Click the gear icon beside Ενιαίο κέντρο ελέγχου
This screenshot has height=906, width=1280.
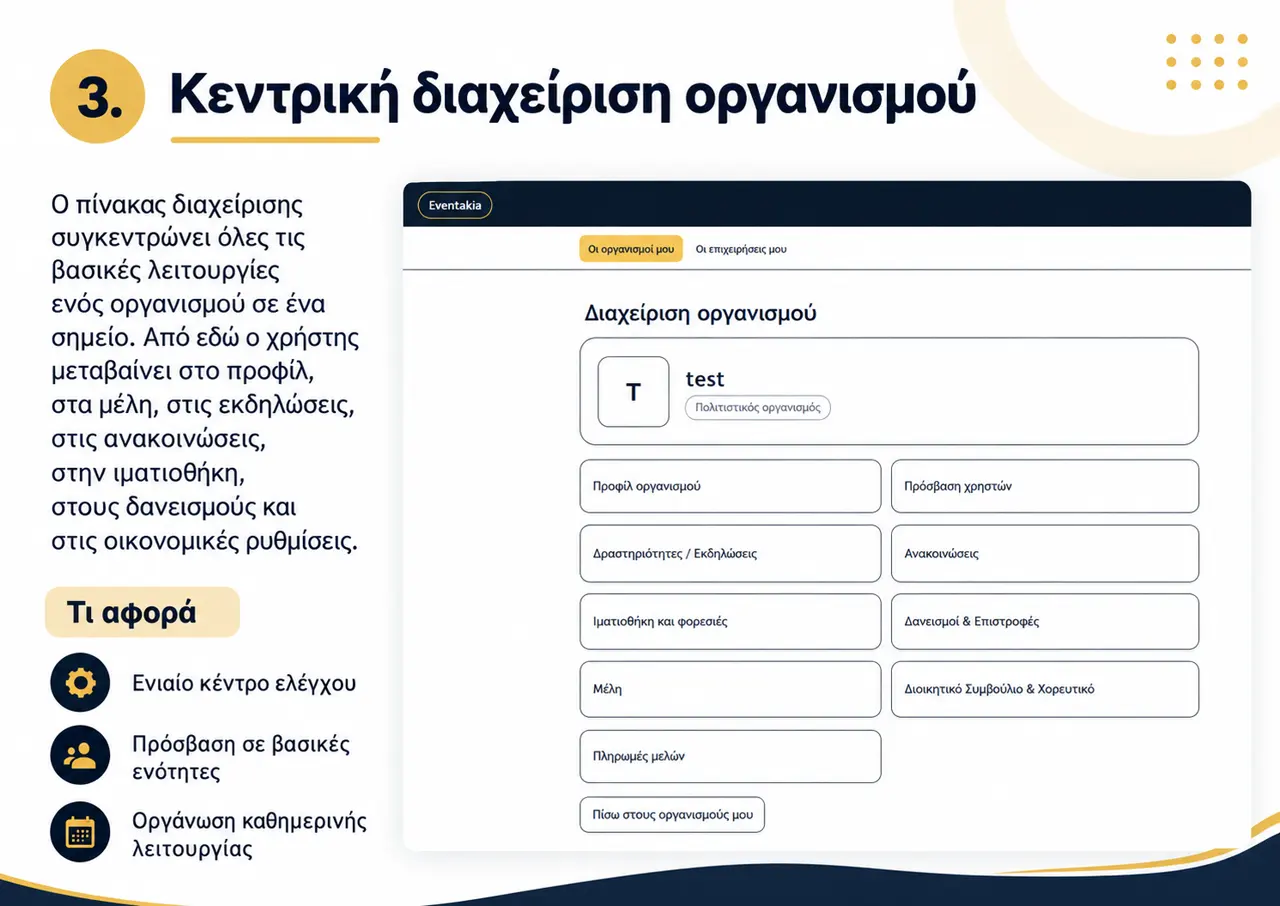pos(80,683)
